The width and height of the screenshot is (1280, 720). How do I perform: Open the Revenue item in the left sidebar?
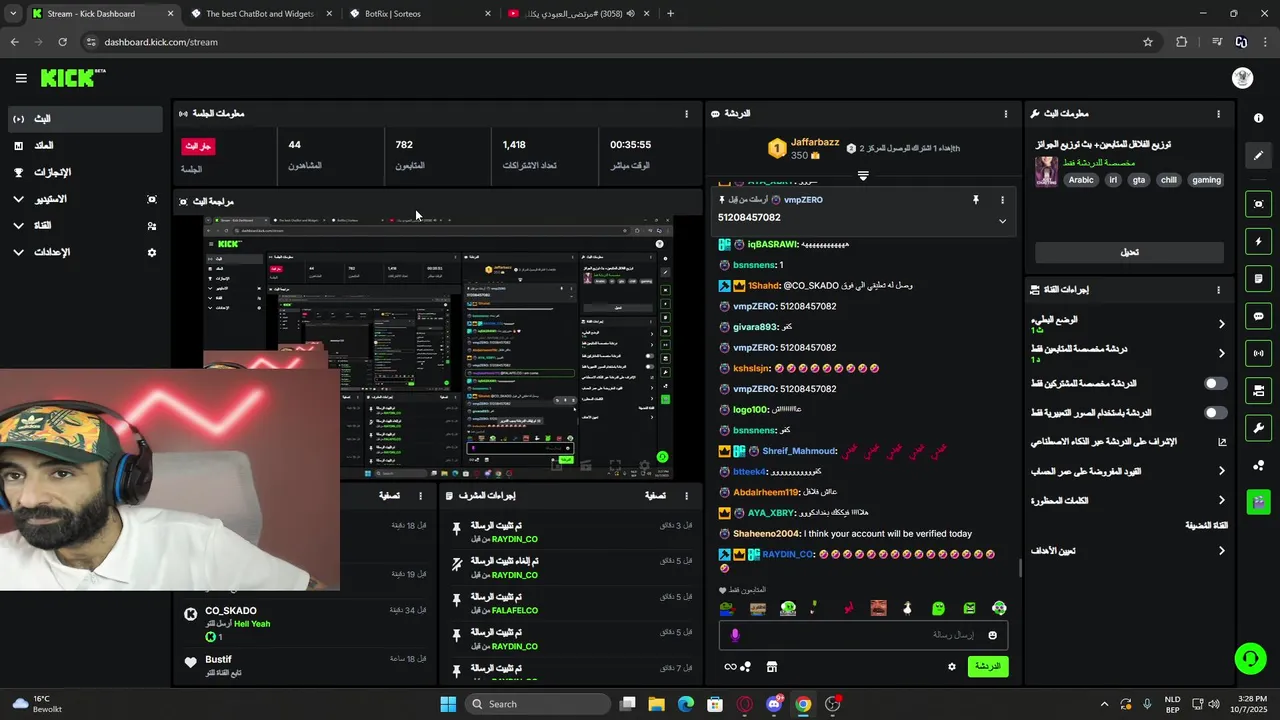point(84,146)
